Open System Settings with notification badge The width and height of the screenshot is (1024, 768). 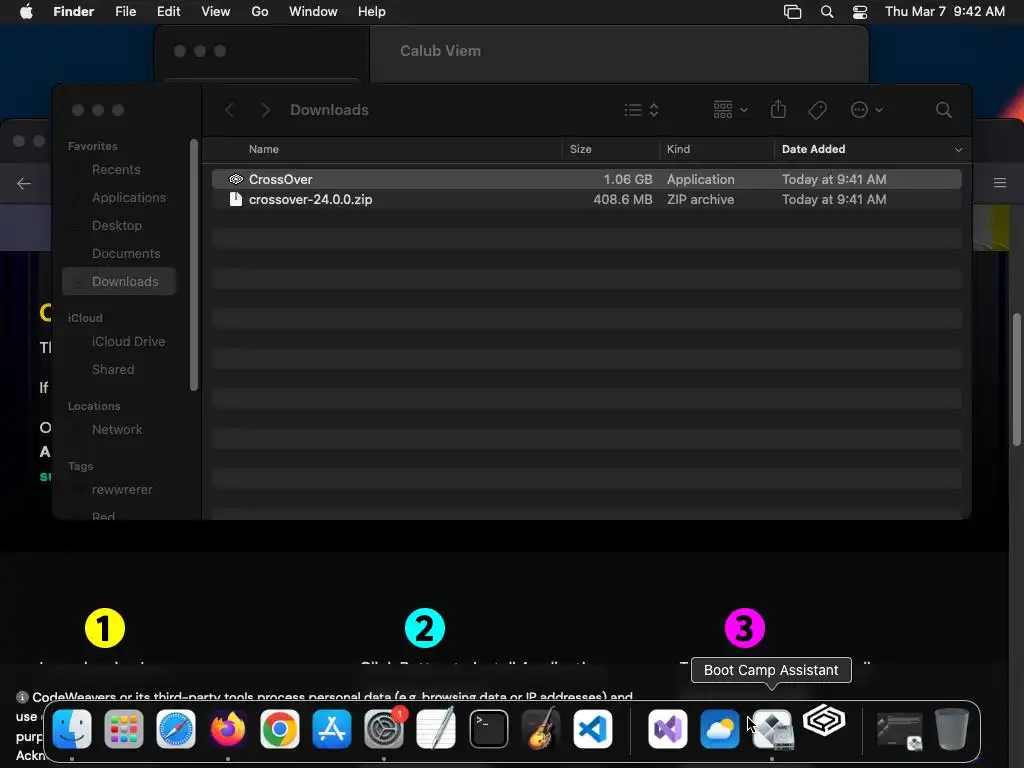tap(384, 728)
